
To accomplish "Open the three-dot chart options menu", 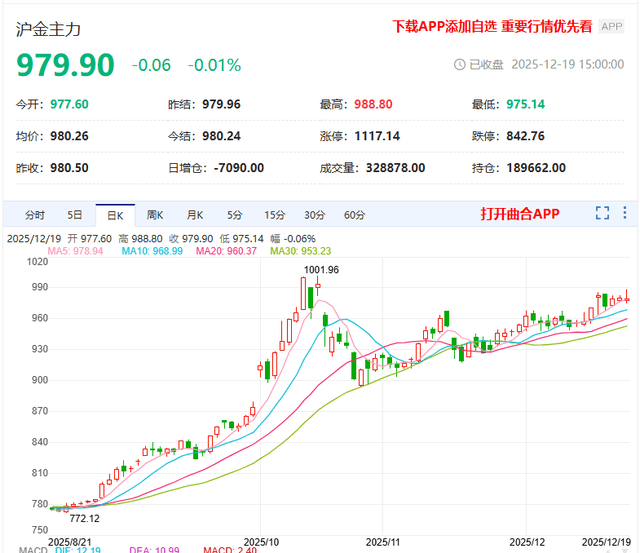I will pos(624,213).
